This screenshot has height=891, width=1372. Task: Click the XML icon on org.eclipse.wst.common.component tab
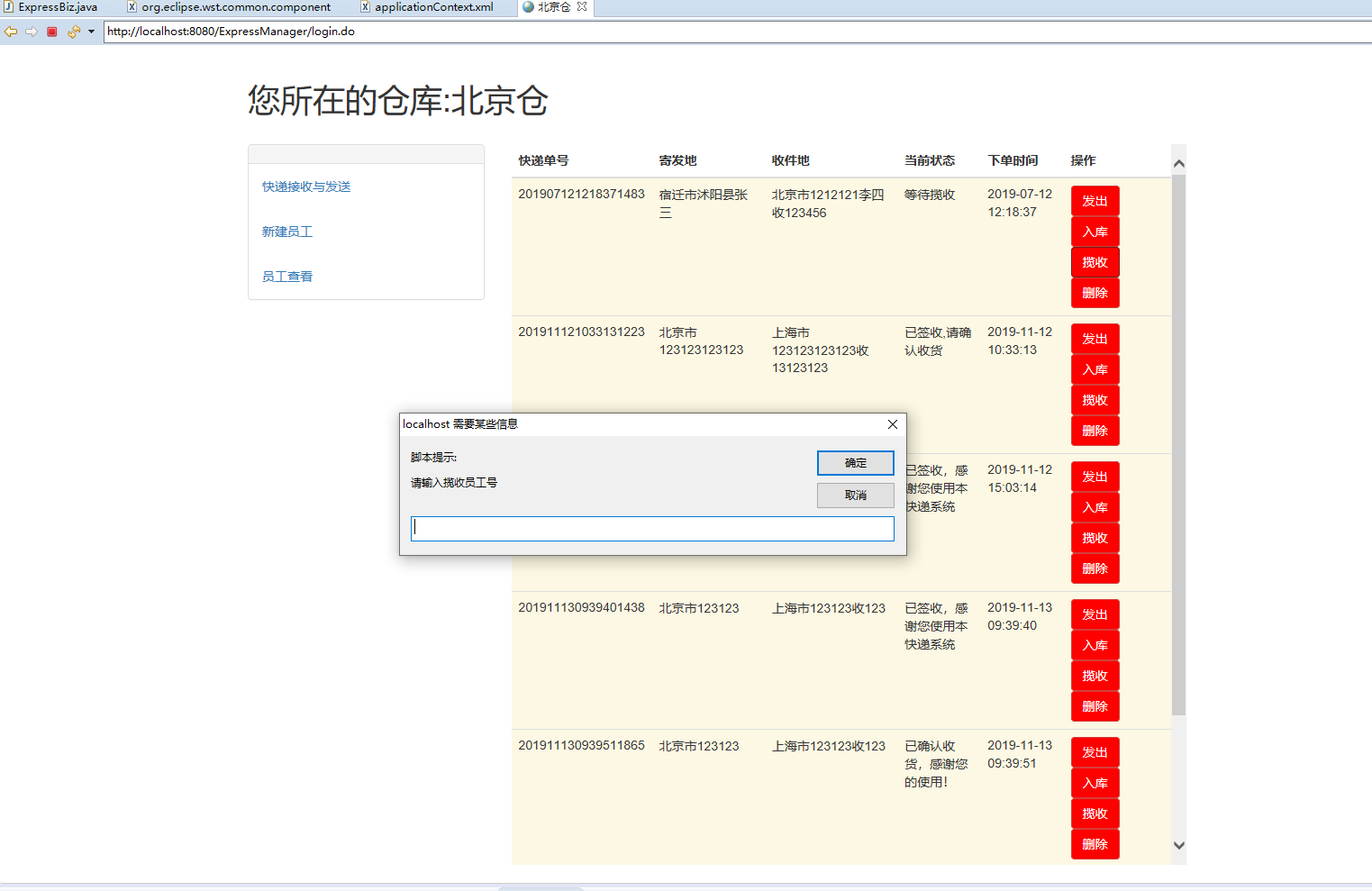click(130, 7)
